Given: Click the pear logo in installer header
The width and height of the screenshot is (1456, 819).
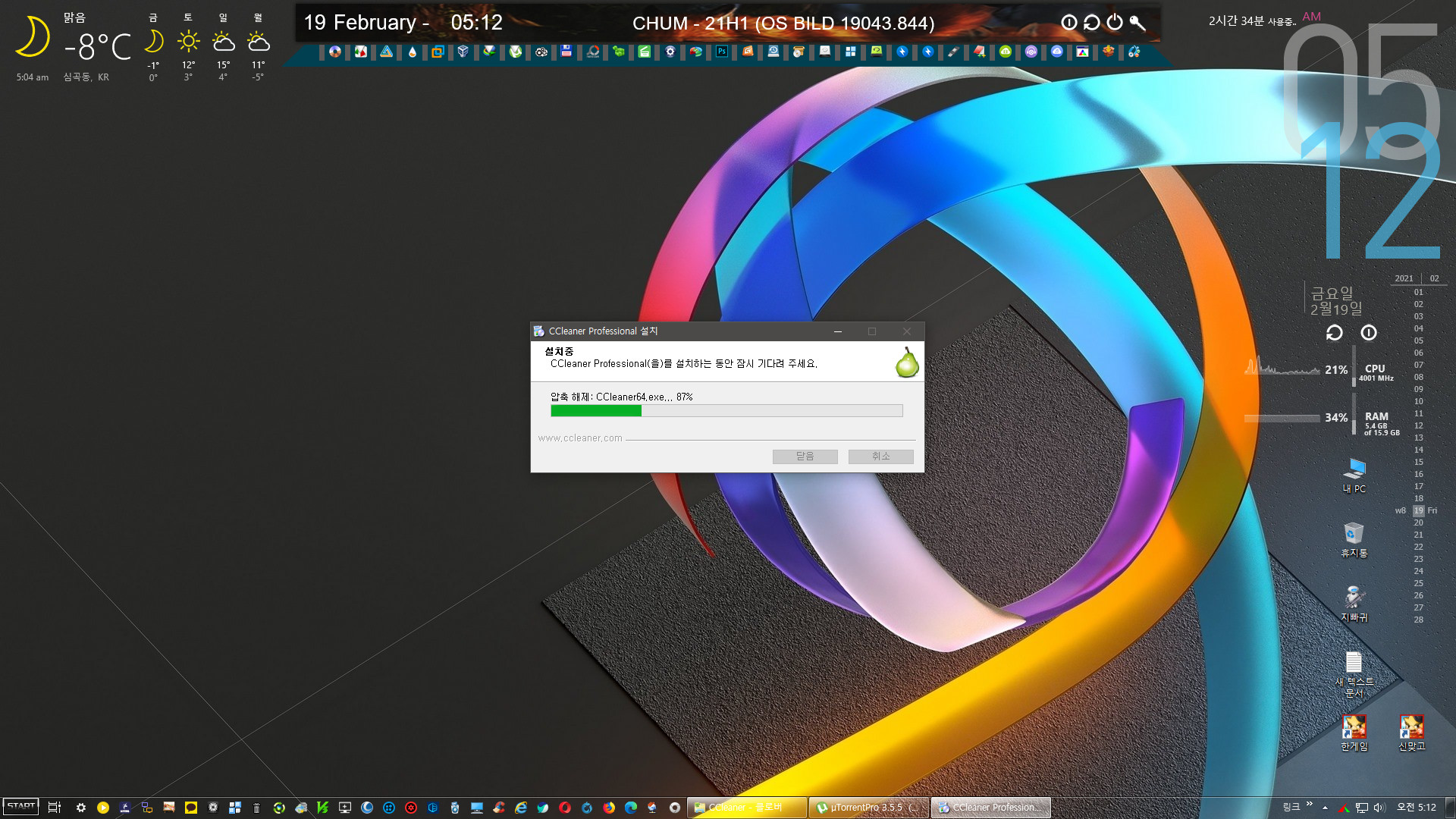Looking at the screenshot, I should (x=907, y=362).
